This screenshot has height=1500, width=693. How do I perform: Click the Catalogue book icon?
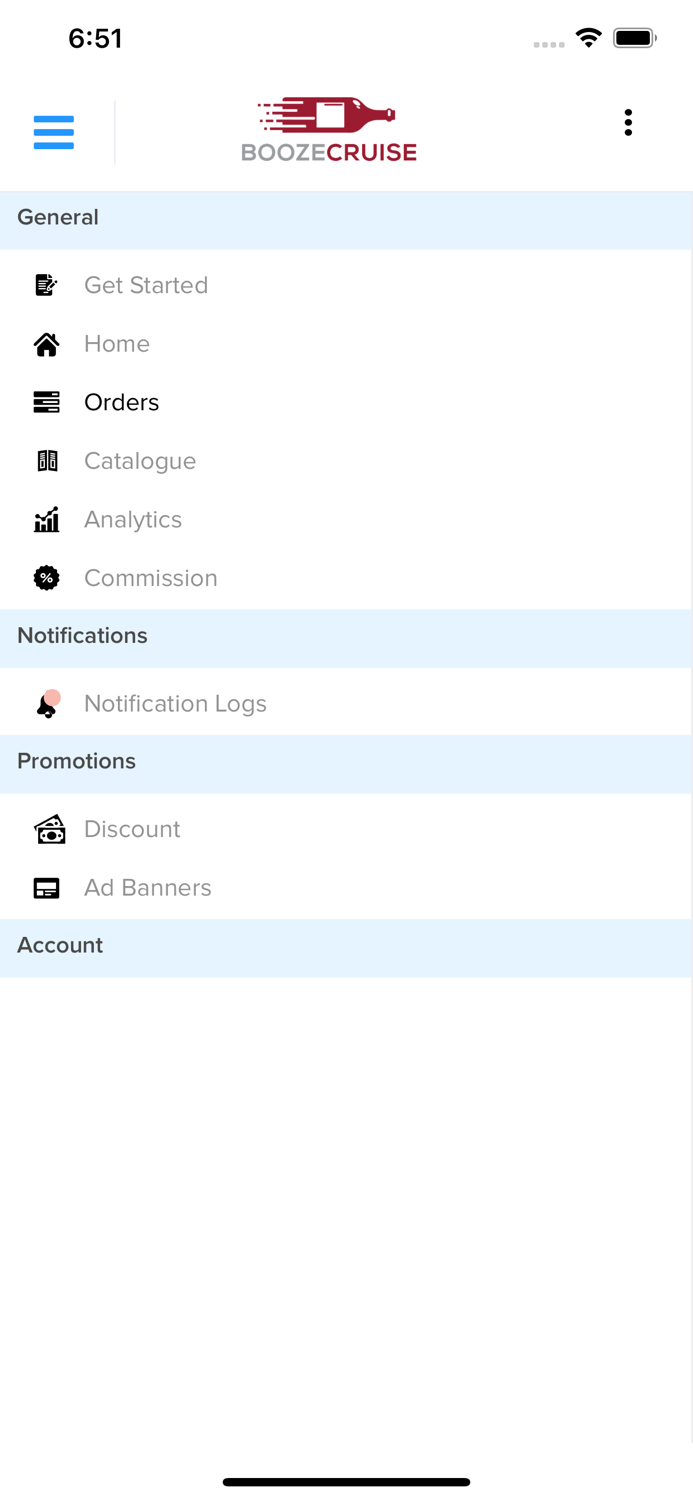47,461
